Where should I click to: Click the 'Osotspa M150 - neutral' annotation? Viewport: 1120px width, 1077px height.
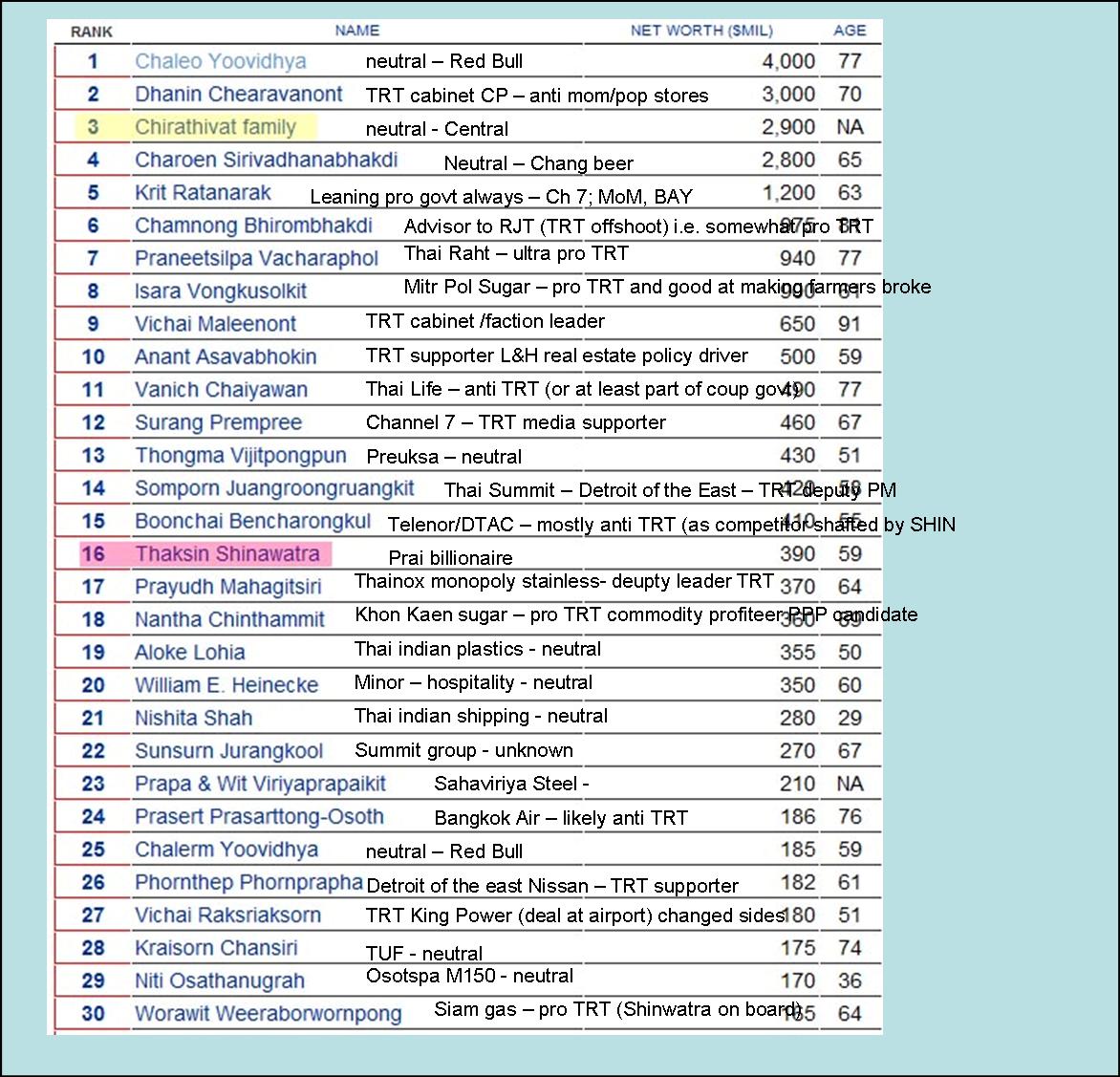pyautogui.click(x=470, y=977)
